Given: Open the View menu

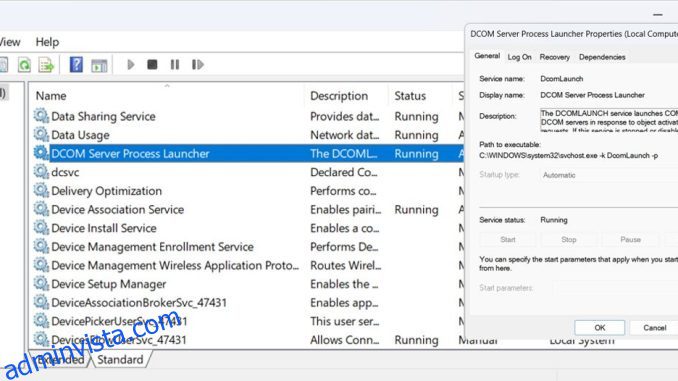Looking at the screenshot, I should pyautogui.click(x=10, y=42).
